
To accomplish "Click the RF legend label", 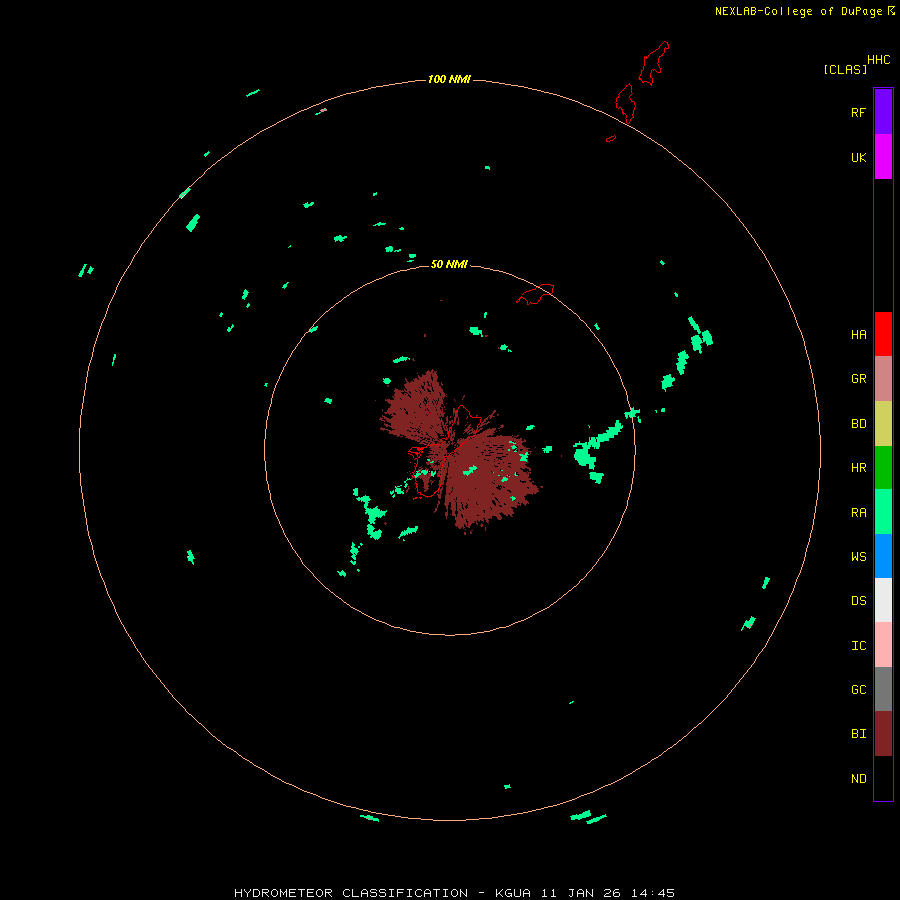I will pos(858,112).
